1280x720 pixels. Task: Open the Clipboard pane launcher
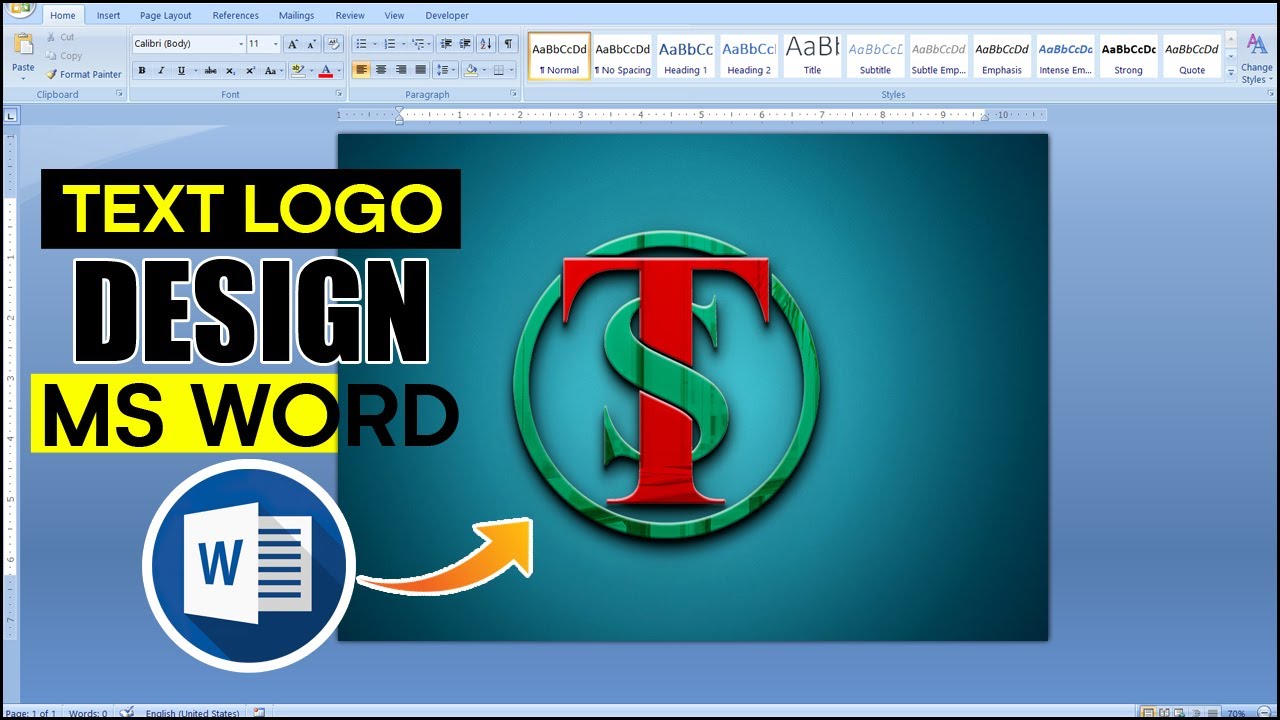tap(120, 94)
